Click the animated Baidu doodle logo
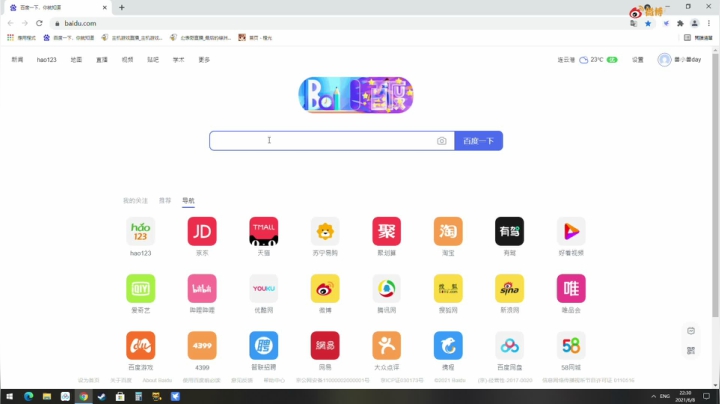 [x=356, y=95]
